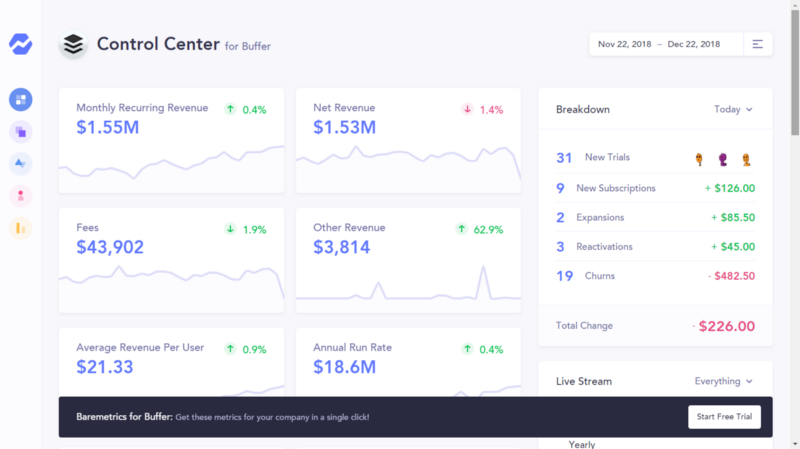Click the + $85.50 expansions amount
The width and height of the screenshot is (800, 449).
click(x=733, y=217)
